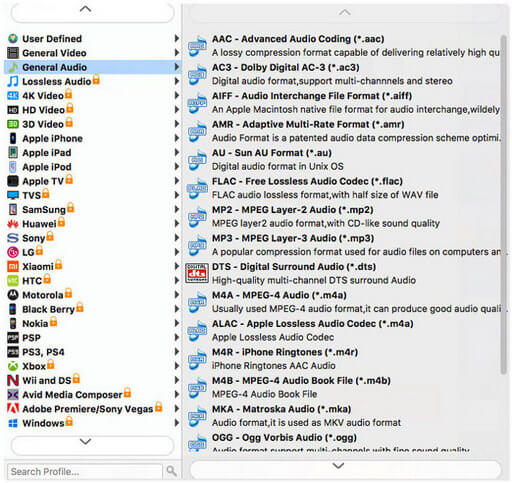Click the Wii and DS Nintendo icon
The image size is (512, 483).
click(x=13, y=380)
